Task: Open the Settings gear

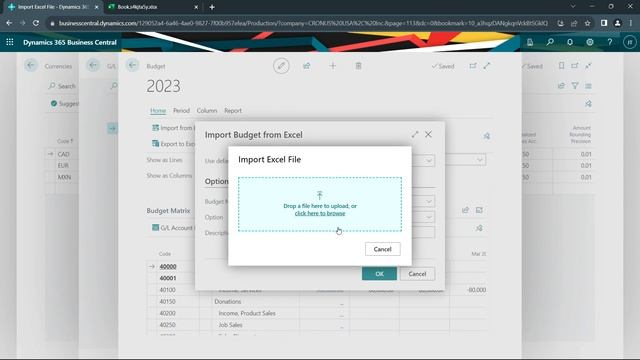Action: (590, 42)
